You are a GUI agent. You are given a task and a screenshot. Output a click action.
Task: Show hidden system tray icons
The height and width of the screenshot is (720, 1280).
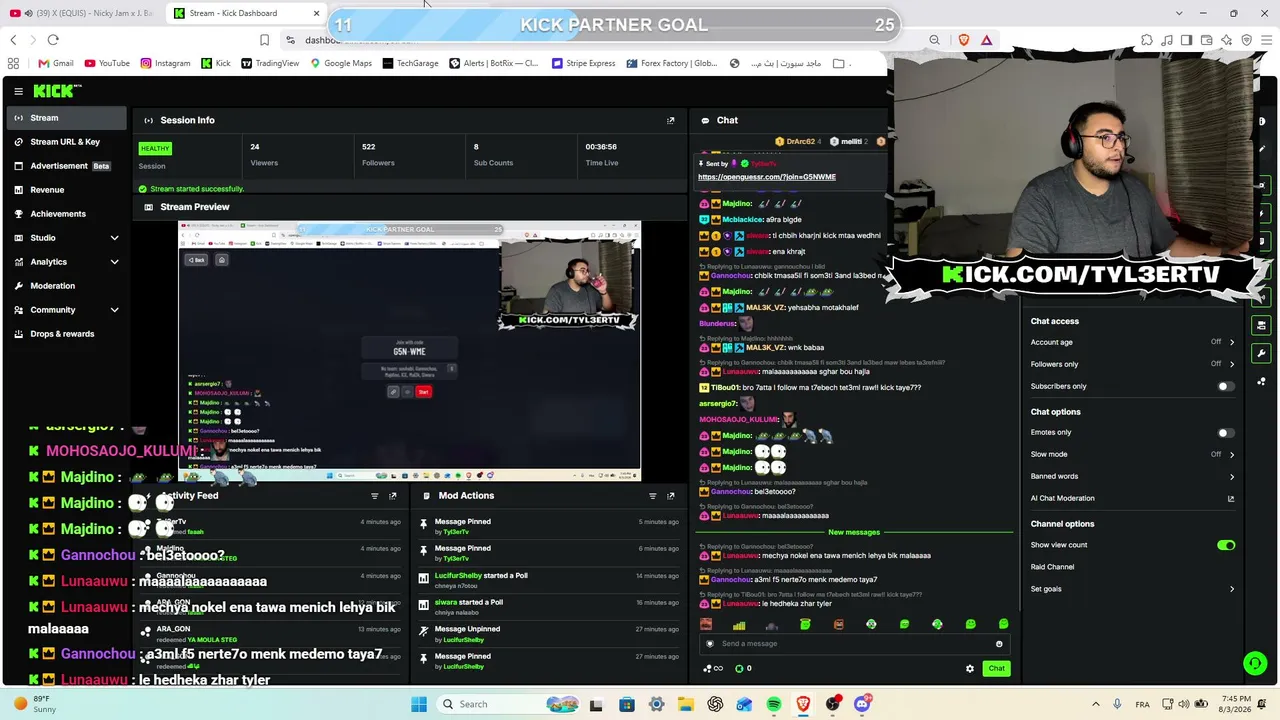1095,704
